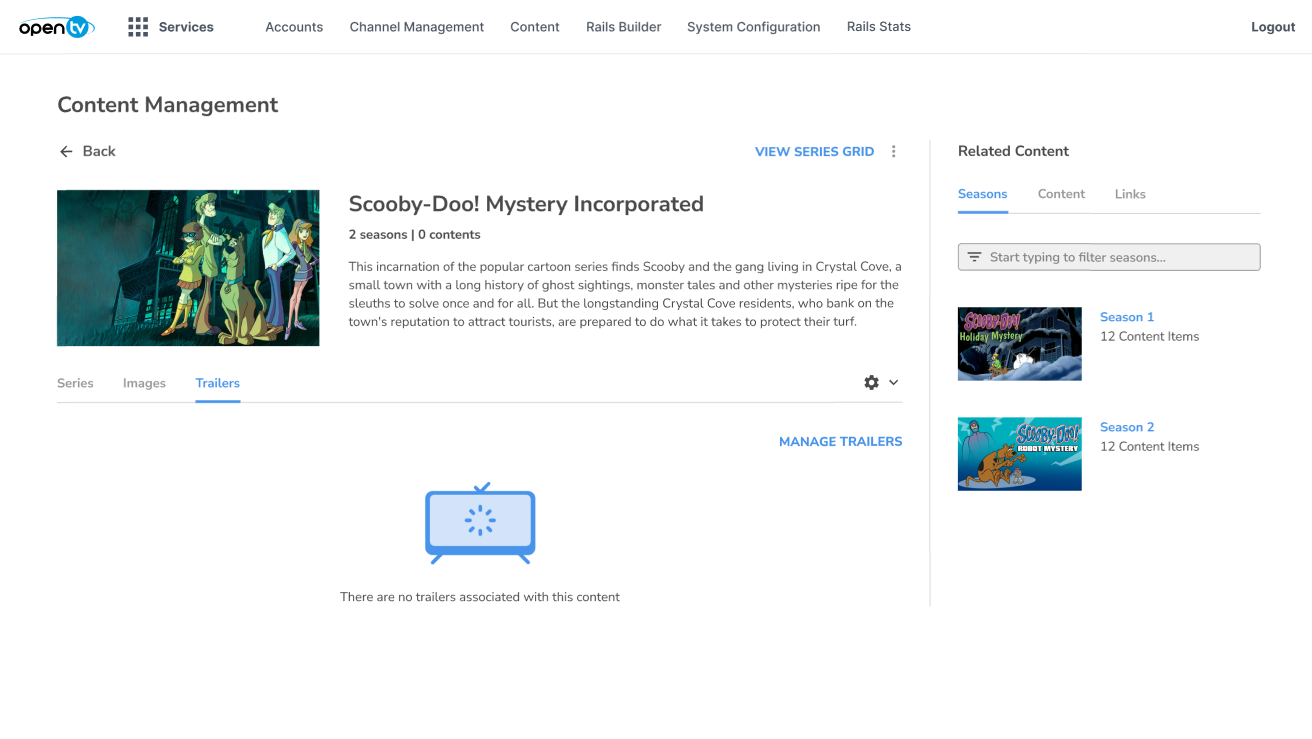Click the OpenTV logo
Image resolution: width=1312 pixels, height=739 pixels.
point(57,27)
